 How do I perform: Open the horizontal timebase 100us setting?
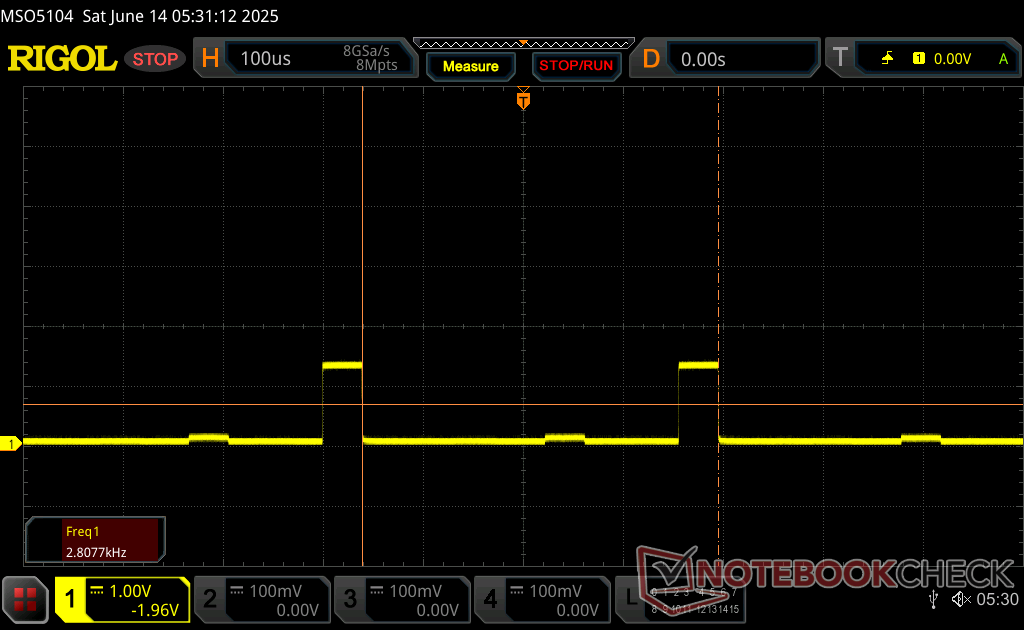pyautogui.click(x=308, y=59)
